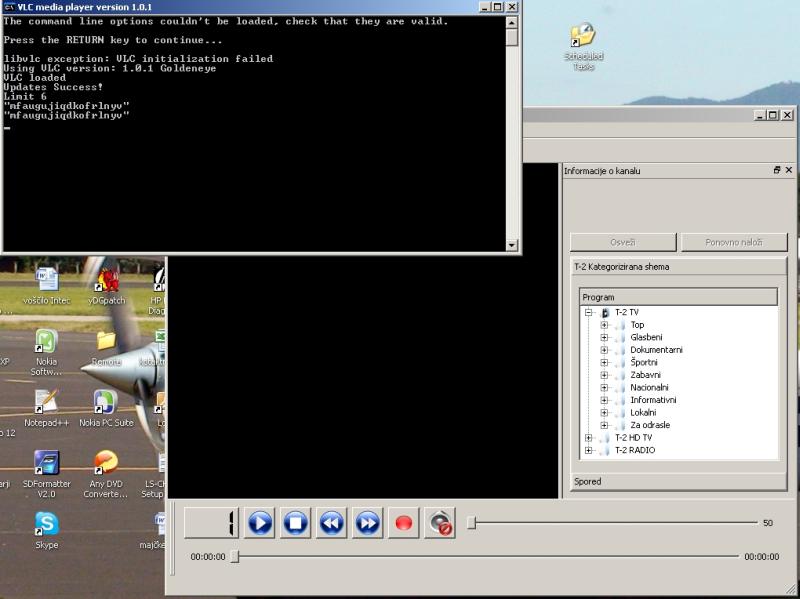This screenshot has width=800, height=599.
Task: Click the Fast Forward button
Action: coord(367,522)
